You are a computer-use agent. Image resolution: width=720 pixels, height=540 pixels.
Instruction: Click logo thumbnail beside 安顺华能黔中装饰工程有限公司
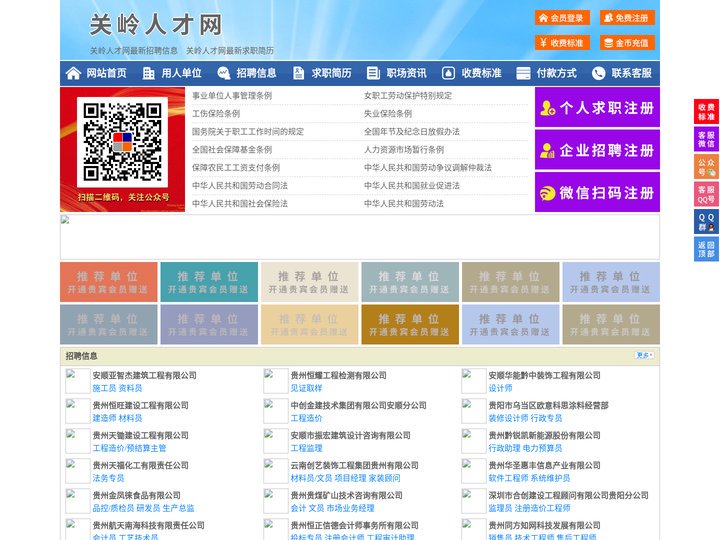click(x=473, y=381)
